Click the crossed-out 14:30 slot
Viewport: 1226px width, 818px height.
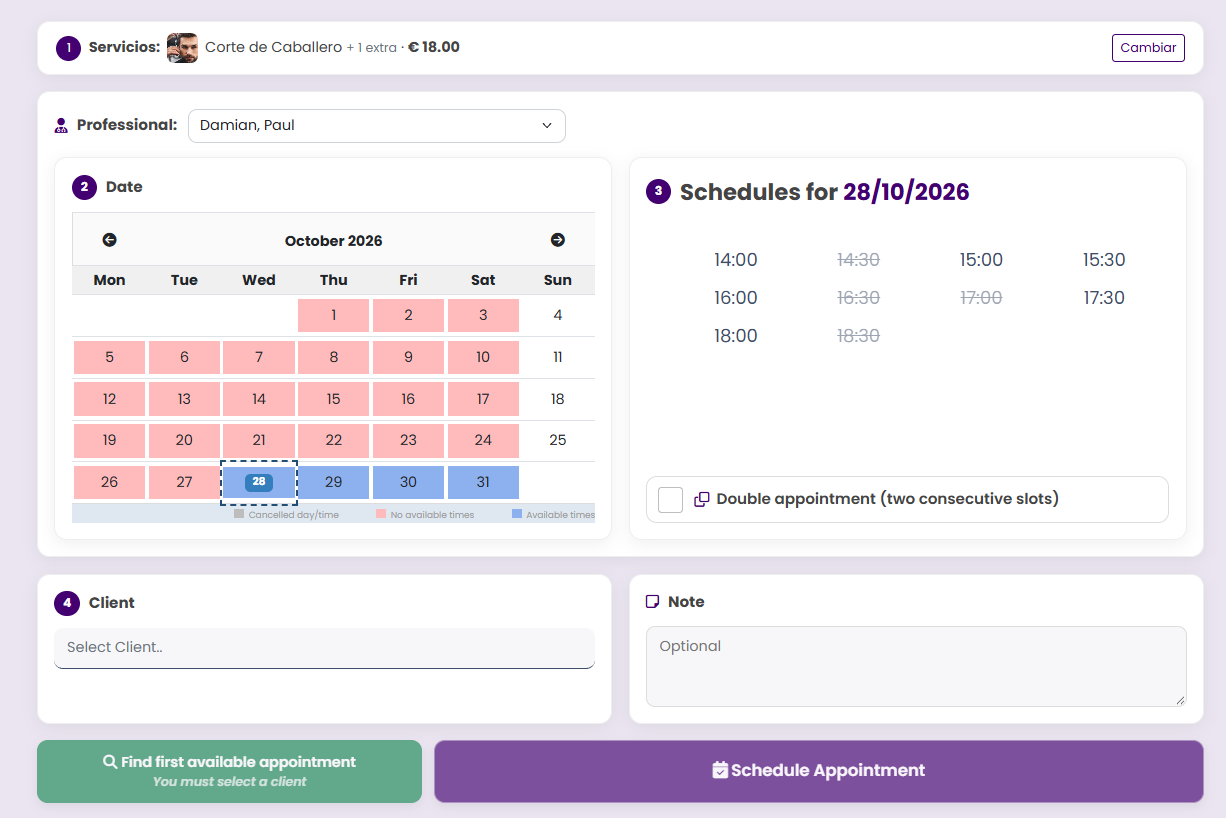click(858, 260)
